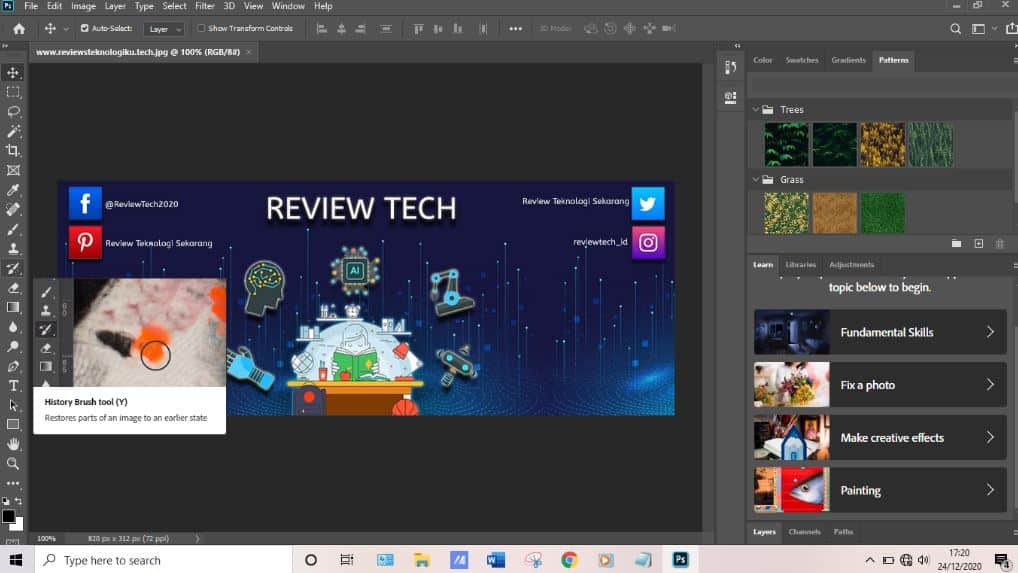
Task: Select the Eyedropper tool
Action: (x=13, y=190)
